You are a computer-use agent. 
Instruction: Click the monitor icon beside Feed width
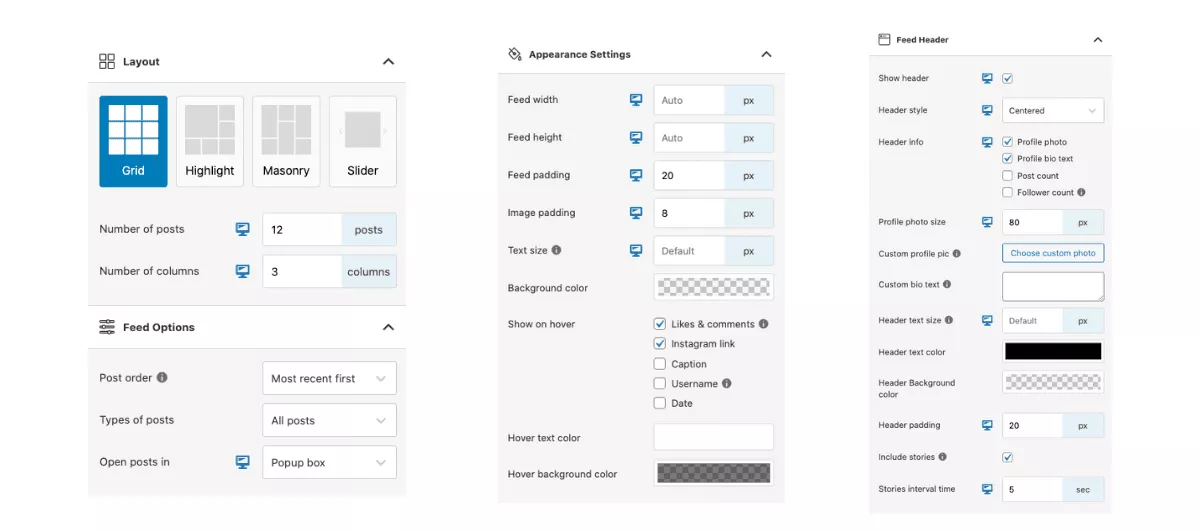click(x=636, y=100)
